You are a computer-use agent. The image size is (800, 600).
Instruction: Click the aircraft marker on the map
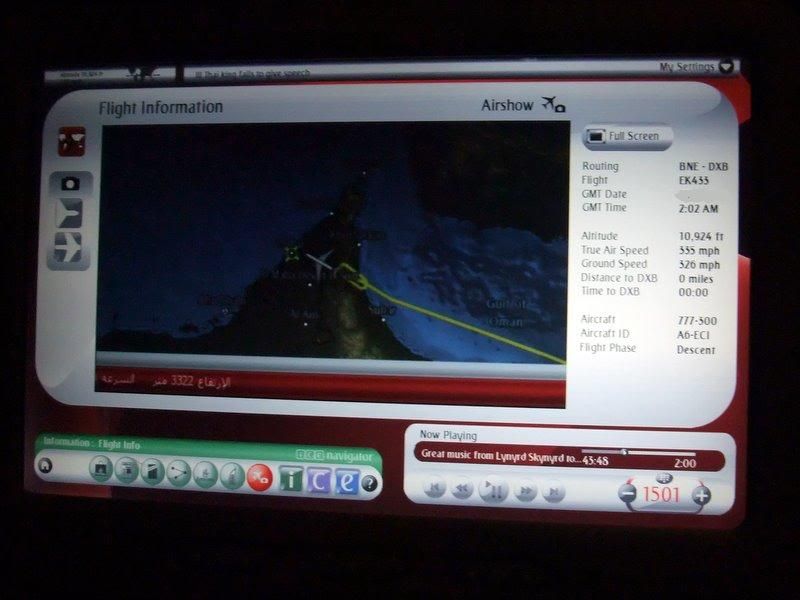coord(319,260)
